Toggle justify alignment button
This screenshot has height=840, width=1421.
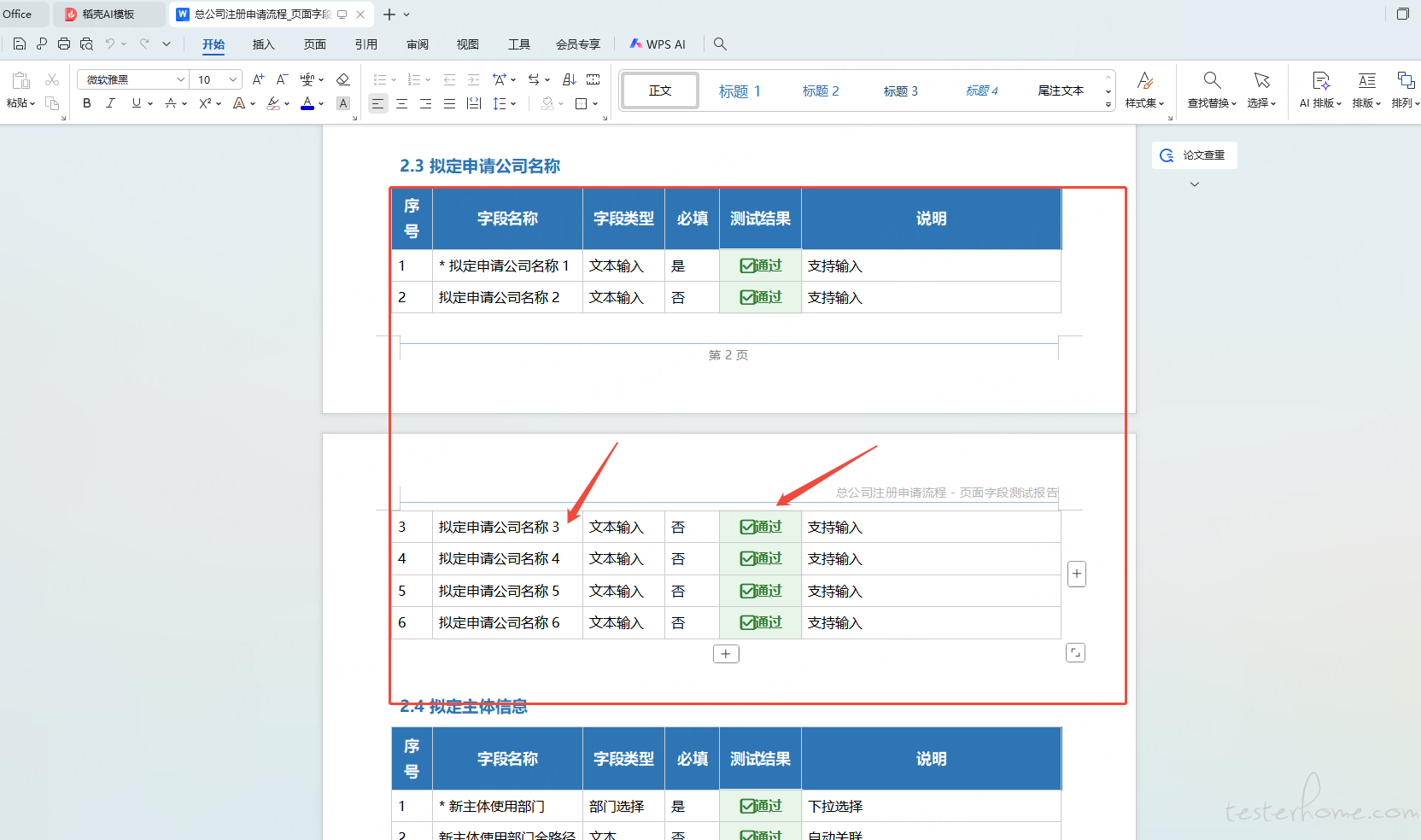(x=449, y=103)
